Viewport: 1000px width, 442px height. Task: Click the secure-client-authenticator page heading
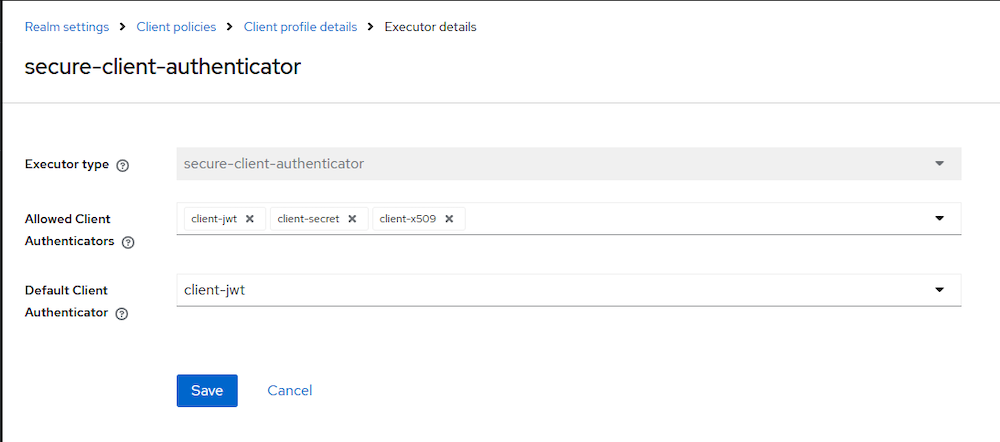tap(163, 67)
